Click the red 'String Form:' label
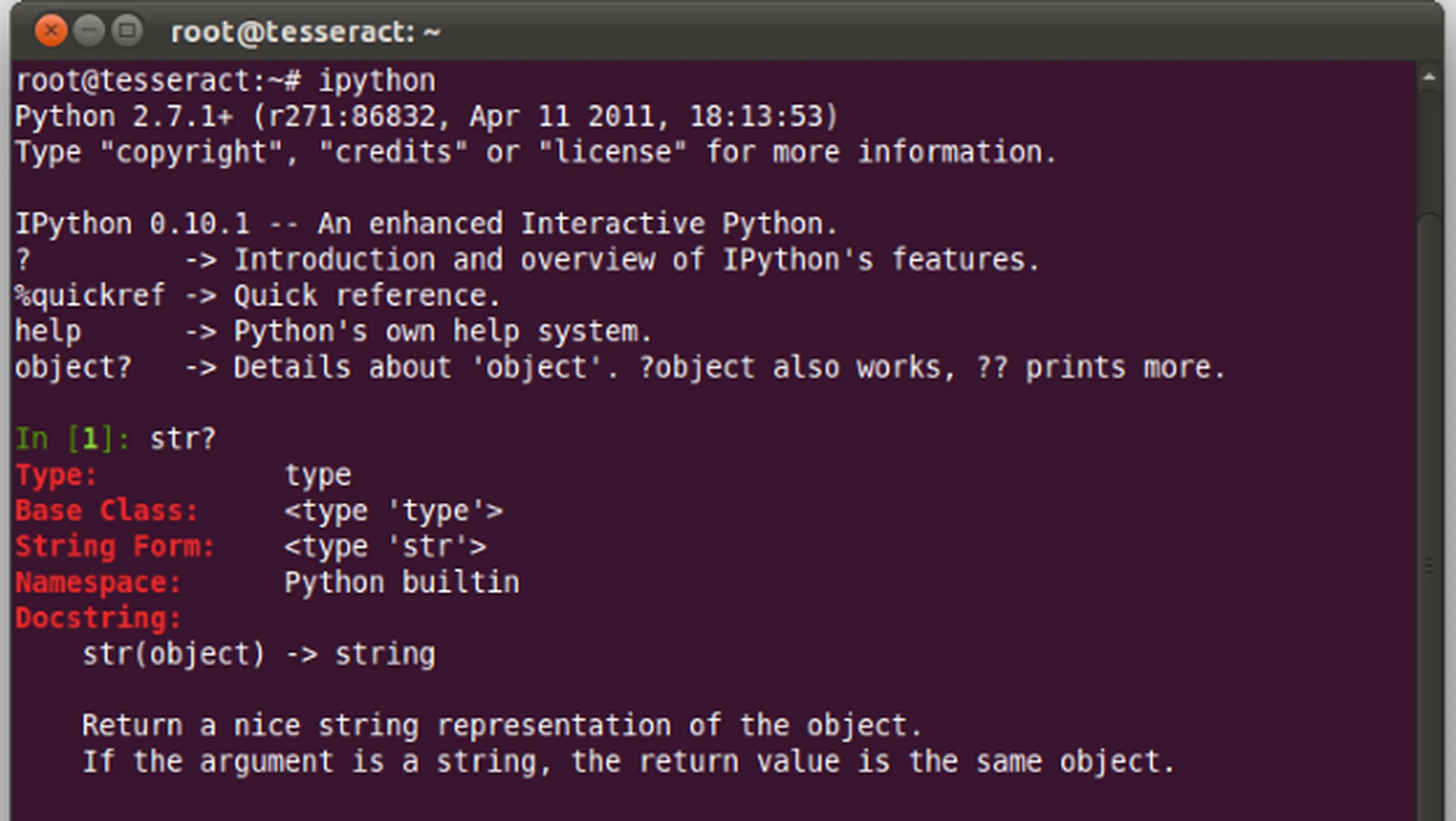The width and height of the screenshot is (1456, 821). point(115,546)
